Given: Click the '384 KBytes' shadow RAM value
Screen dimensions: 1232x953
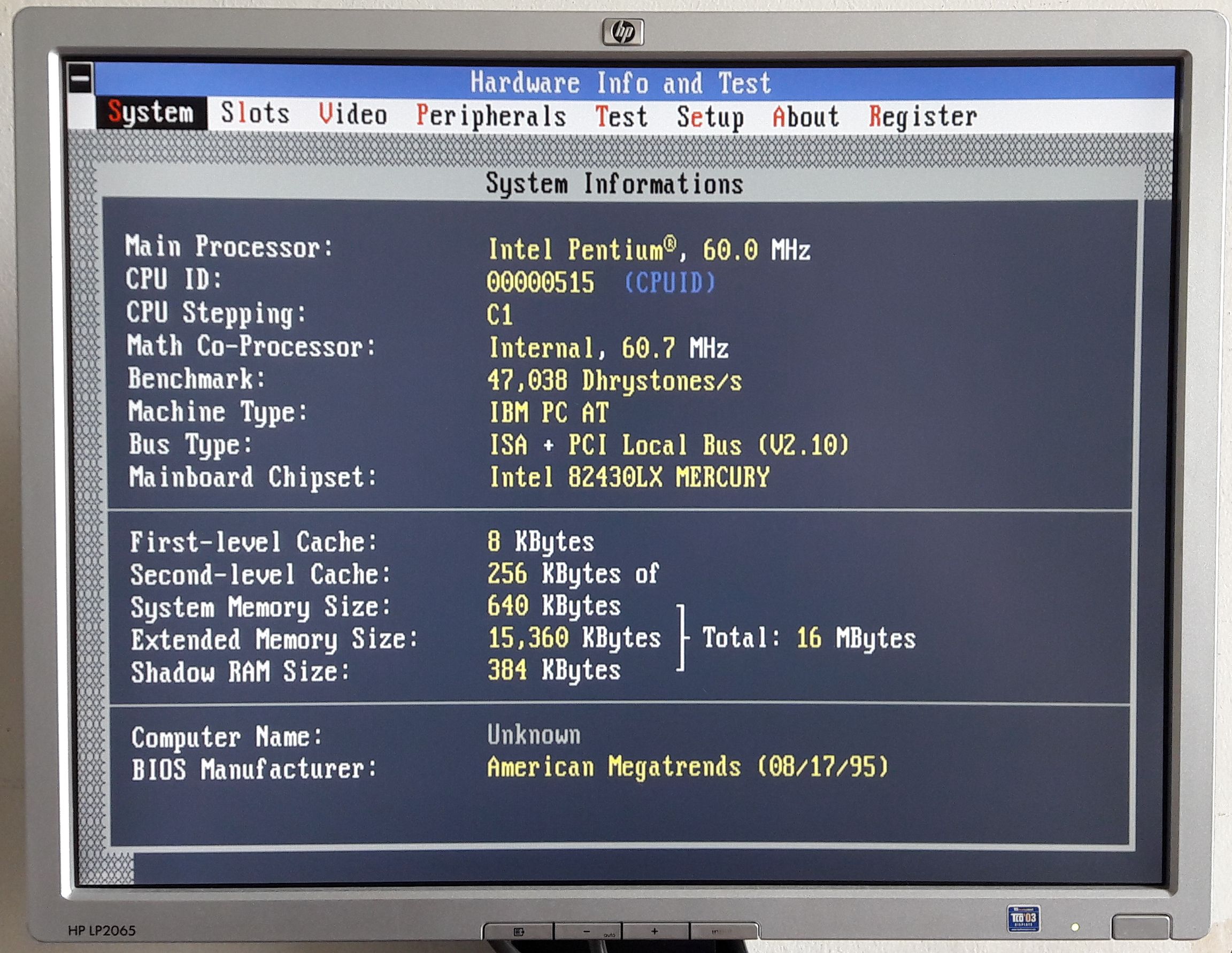Looking at the screenshot, I should coord(554,670).
